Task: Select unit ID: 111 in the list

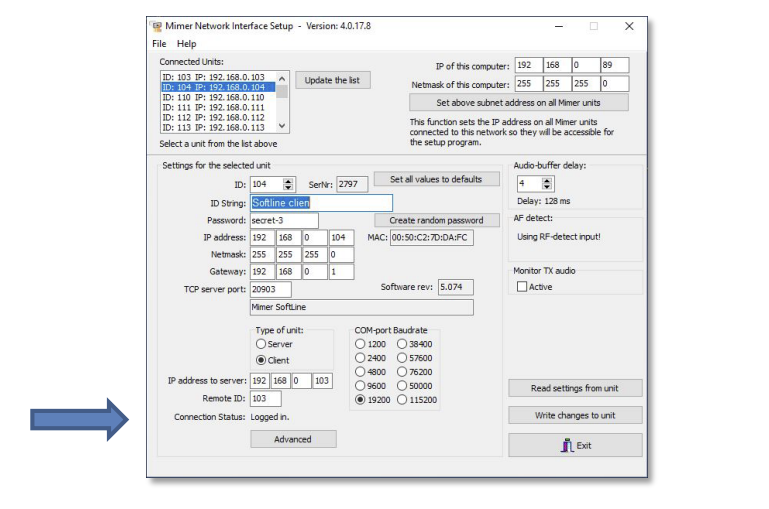Action: coord(218,107)
